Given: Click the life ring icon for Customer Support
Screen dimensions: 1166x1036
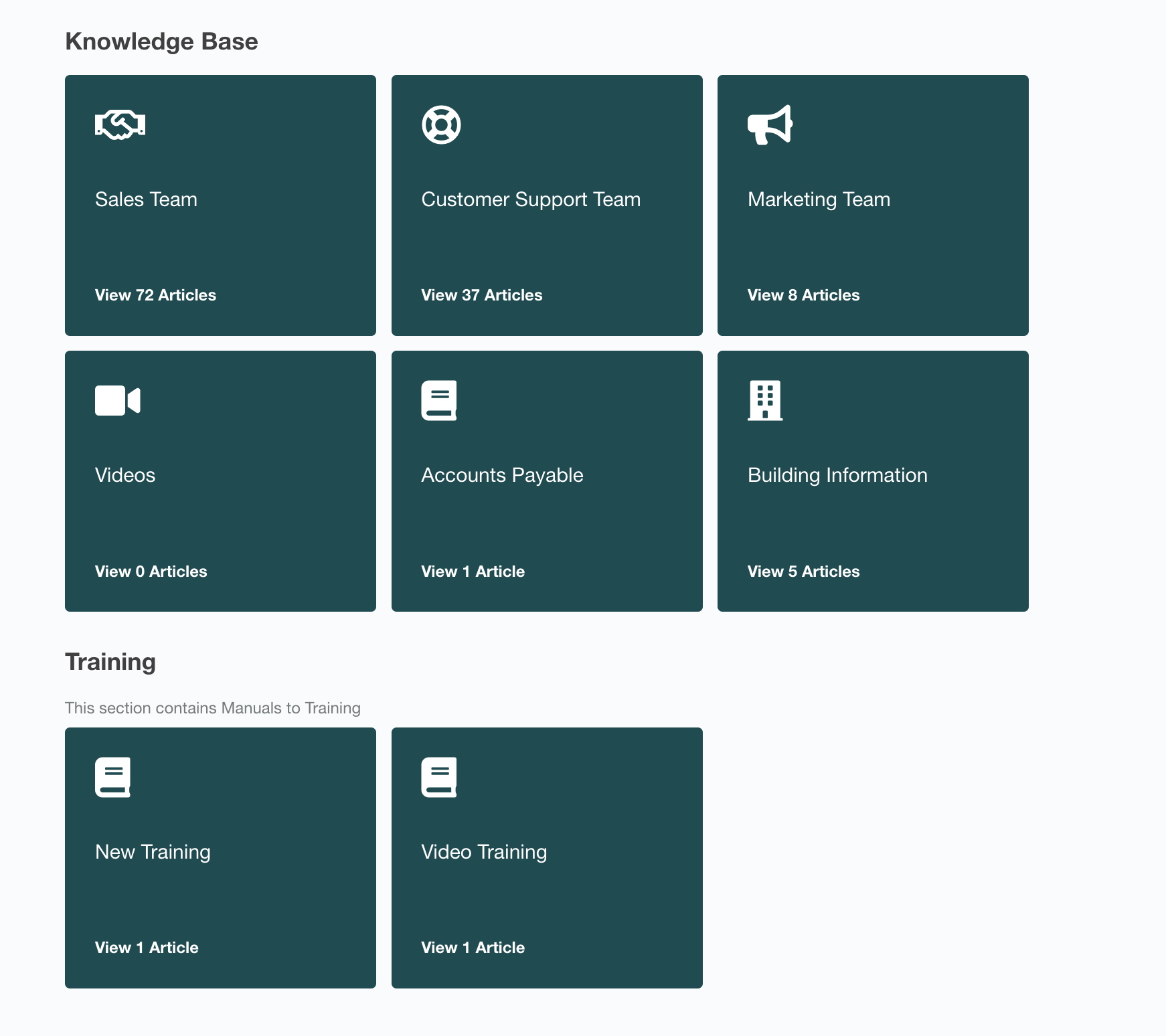Looking at the screenshot, I should (441, 124).
